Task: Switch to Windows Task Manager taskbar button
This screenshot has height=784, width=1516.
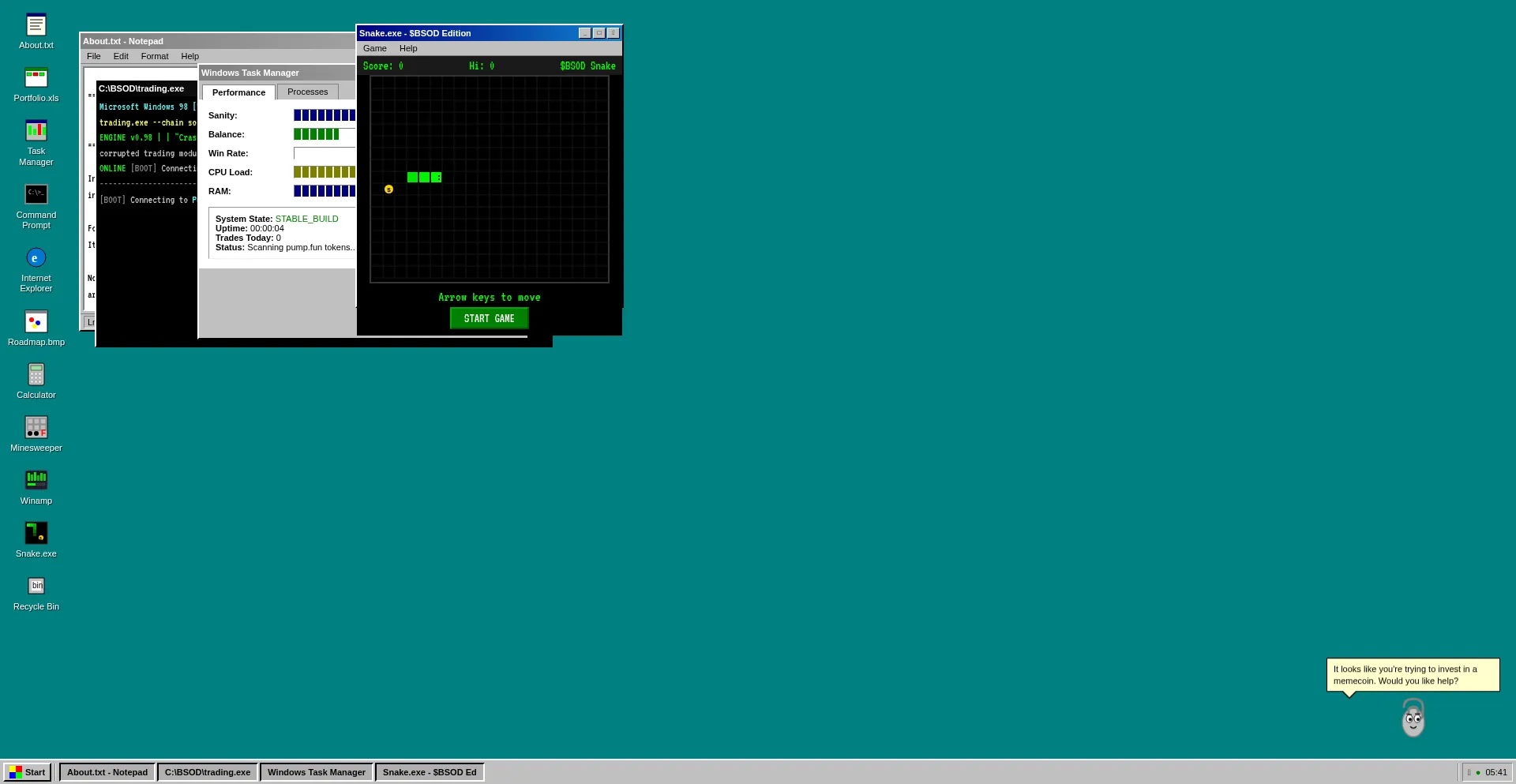Action: click(x=317, y=772)
